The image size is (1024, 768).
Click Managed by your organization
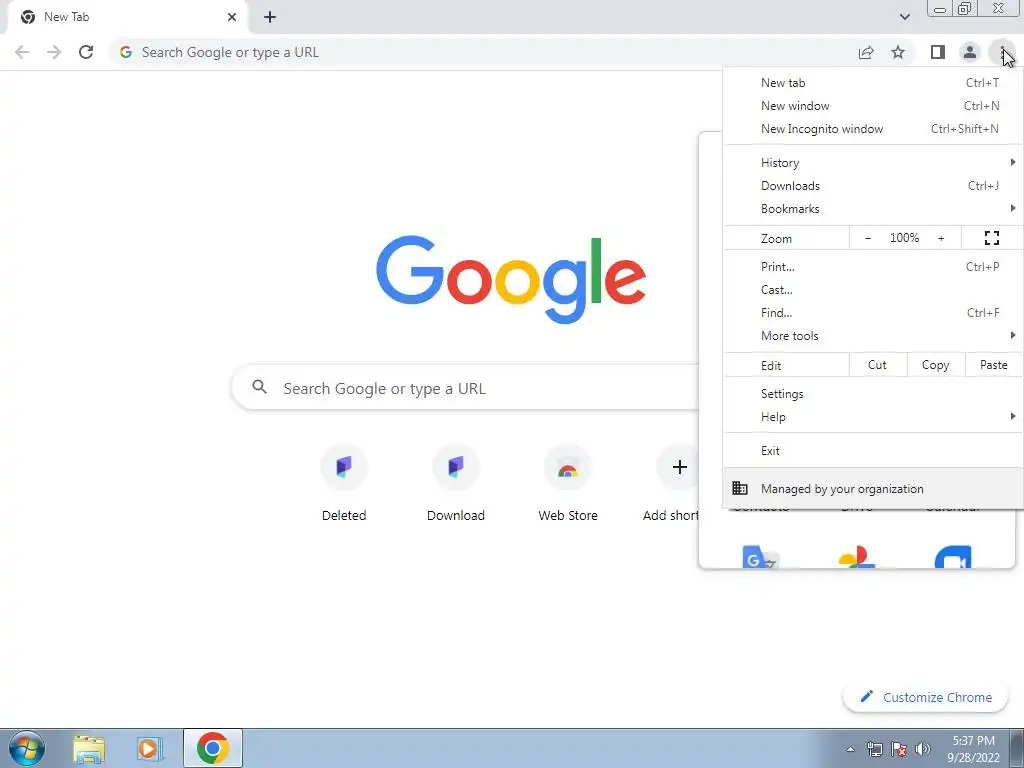[873, 488]
